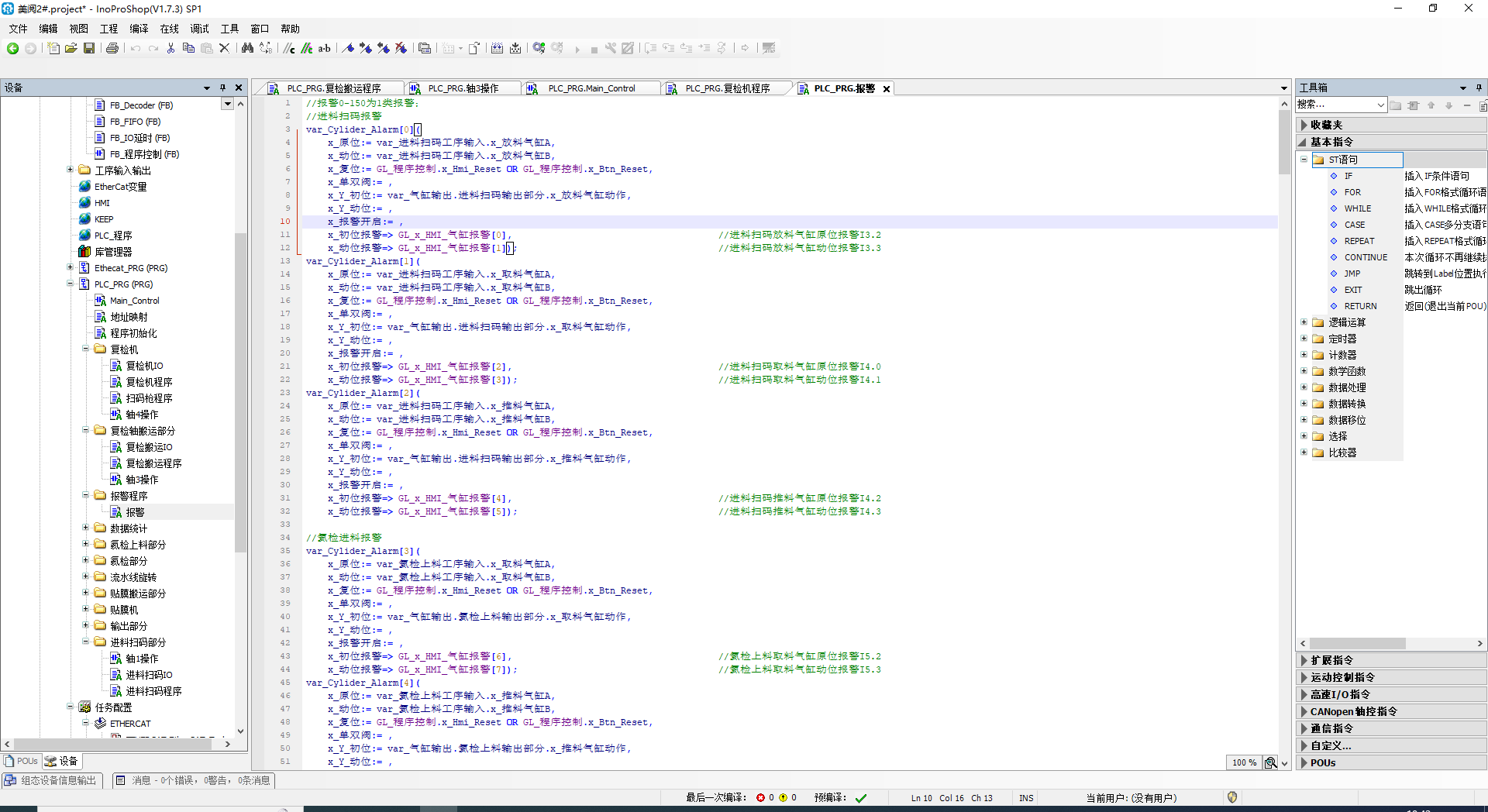1488x812 pixels.
Task: Open the 调试 menu
Action: (x=199, y=29)
